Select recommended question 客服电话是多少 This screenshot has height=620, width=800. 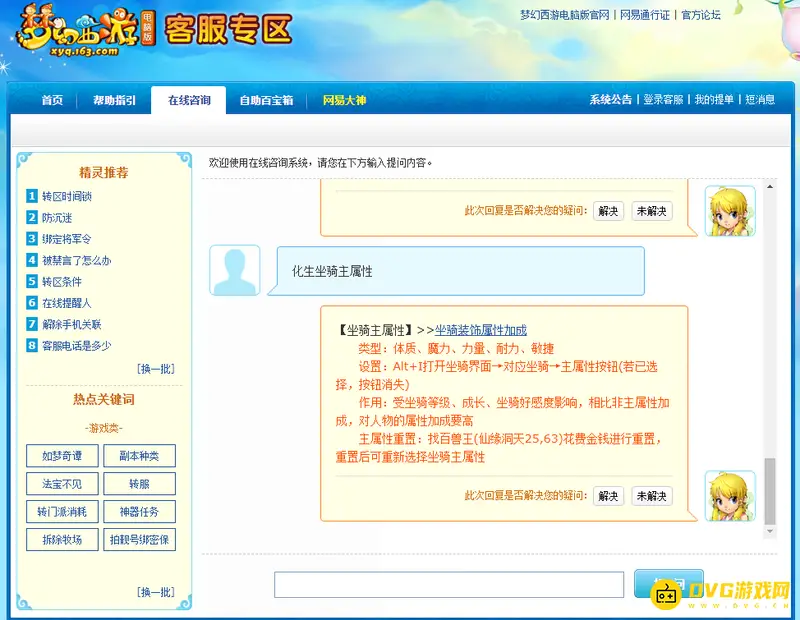click(x=77, y=346)
